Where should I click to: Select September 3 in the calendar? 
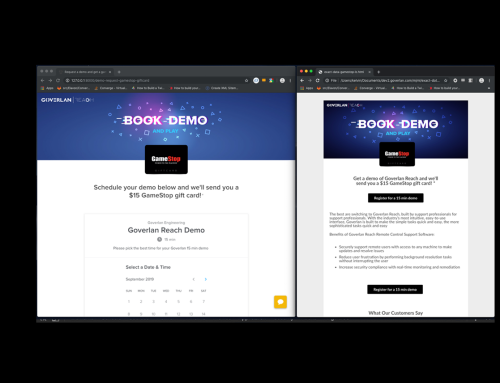[x=153, y=302]
